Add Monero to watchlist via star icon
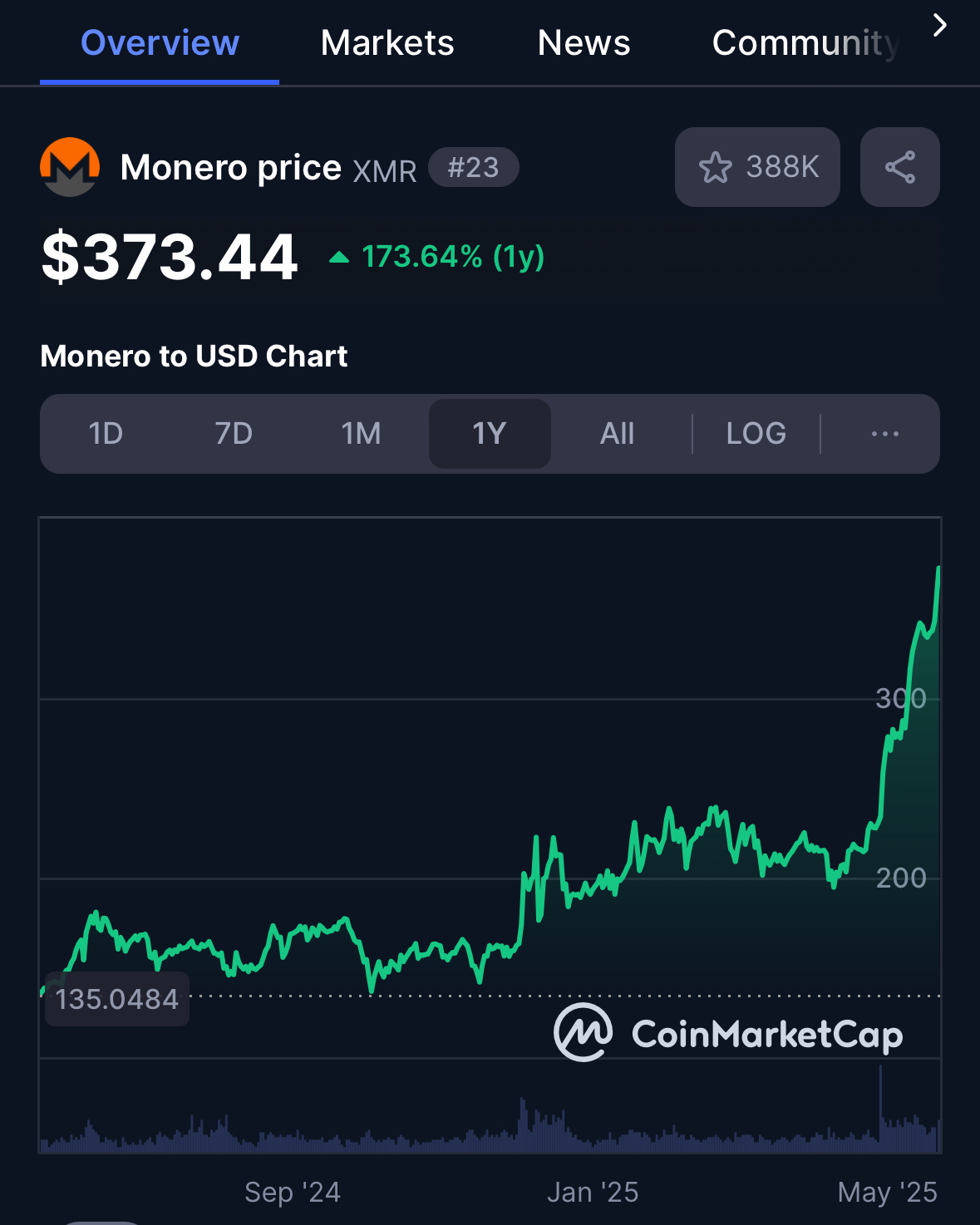The height and width of the screenshot is (1225, 980). click(715, 167)
